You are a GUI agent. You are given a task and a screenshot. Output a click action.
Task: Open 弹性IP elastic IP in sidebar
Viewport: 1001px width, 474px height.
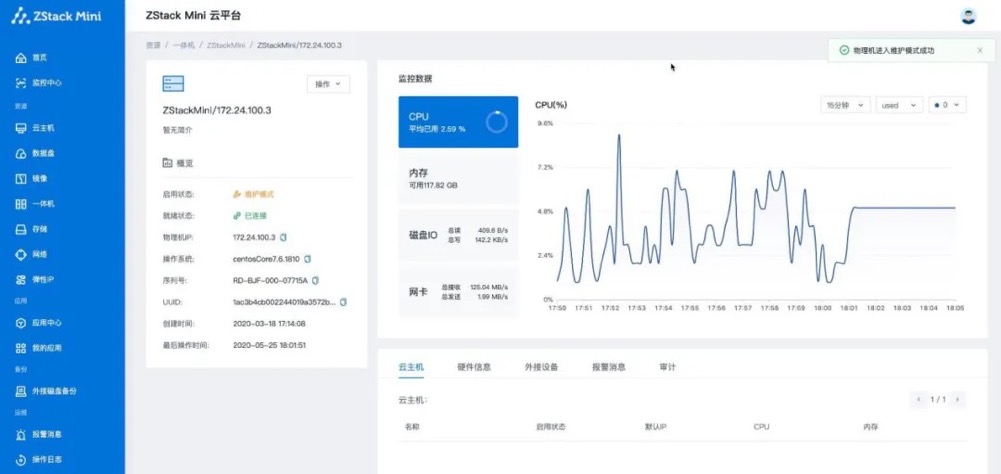tap(35, 279)
